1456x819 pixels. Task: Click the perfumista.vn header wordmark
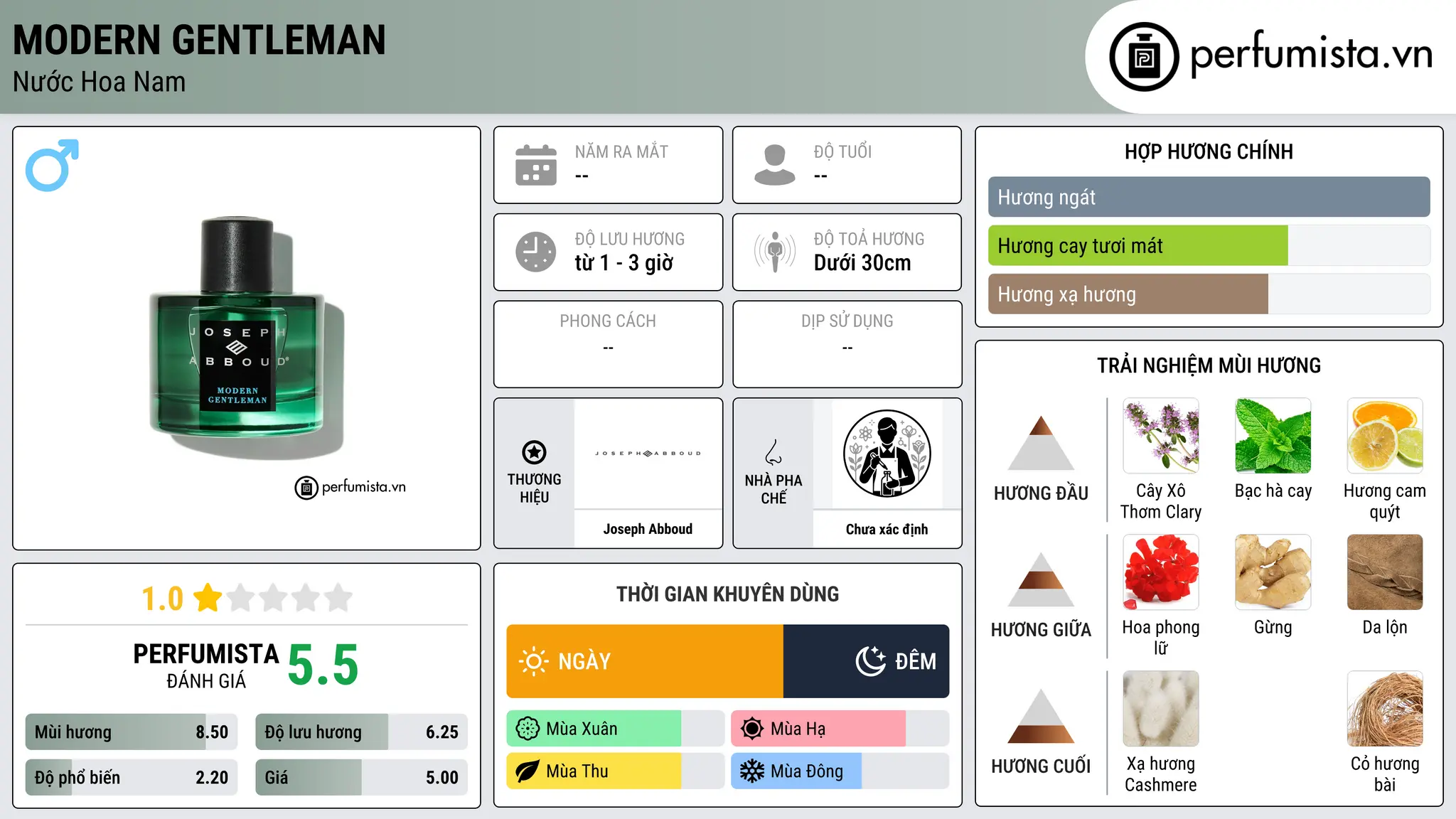[x=1312, y=53]
